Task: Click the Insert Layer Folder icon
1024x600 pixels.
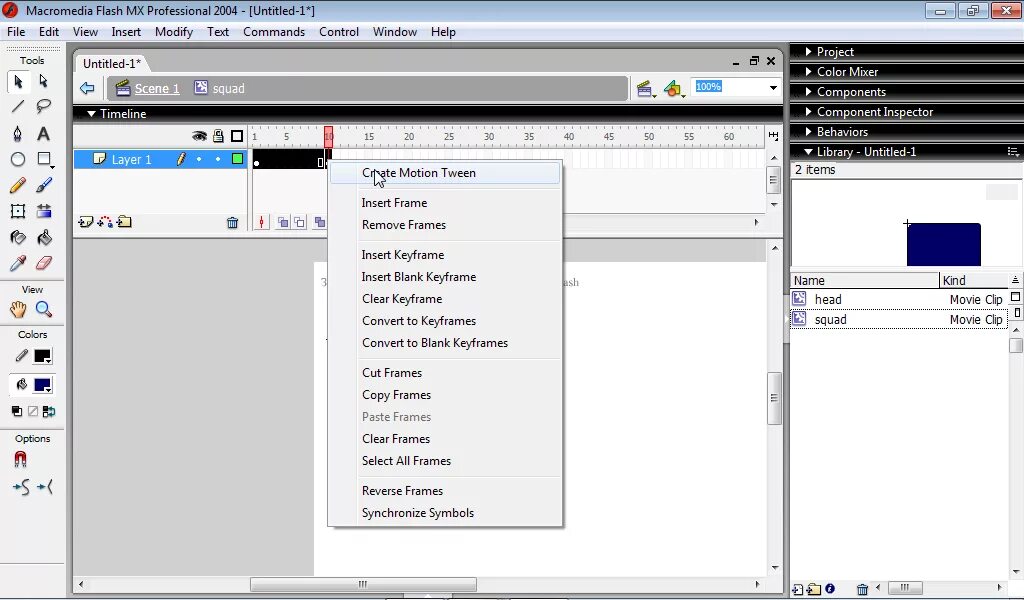Action: (124, 223)
